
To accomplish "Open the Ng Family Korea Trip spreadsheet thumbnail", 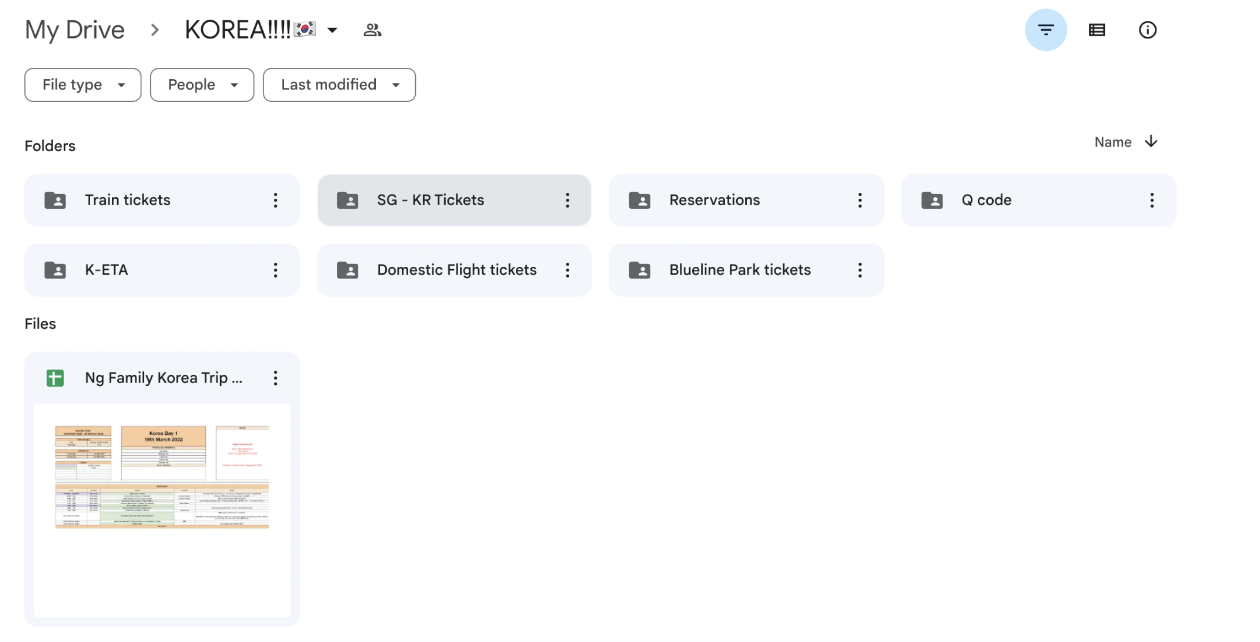I will 162,510.
